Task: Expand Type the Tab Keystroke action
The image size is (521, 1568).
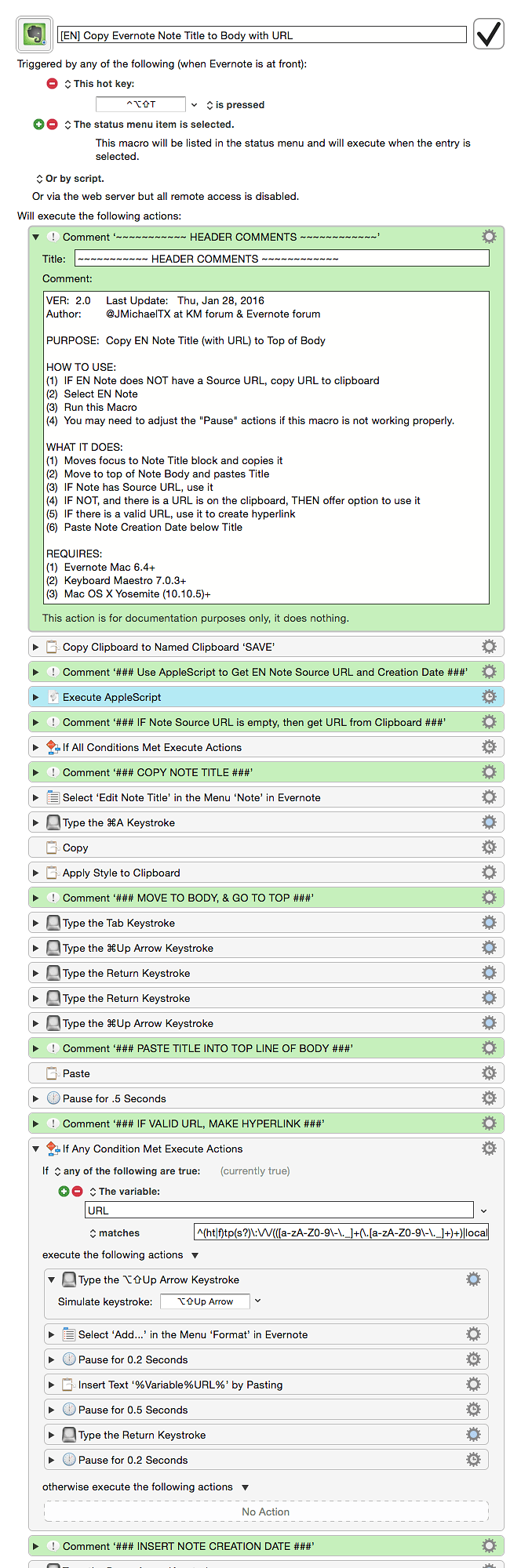Action: click(36, 923)
